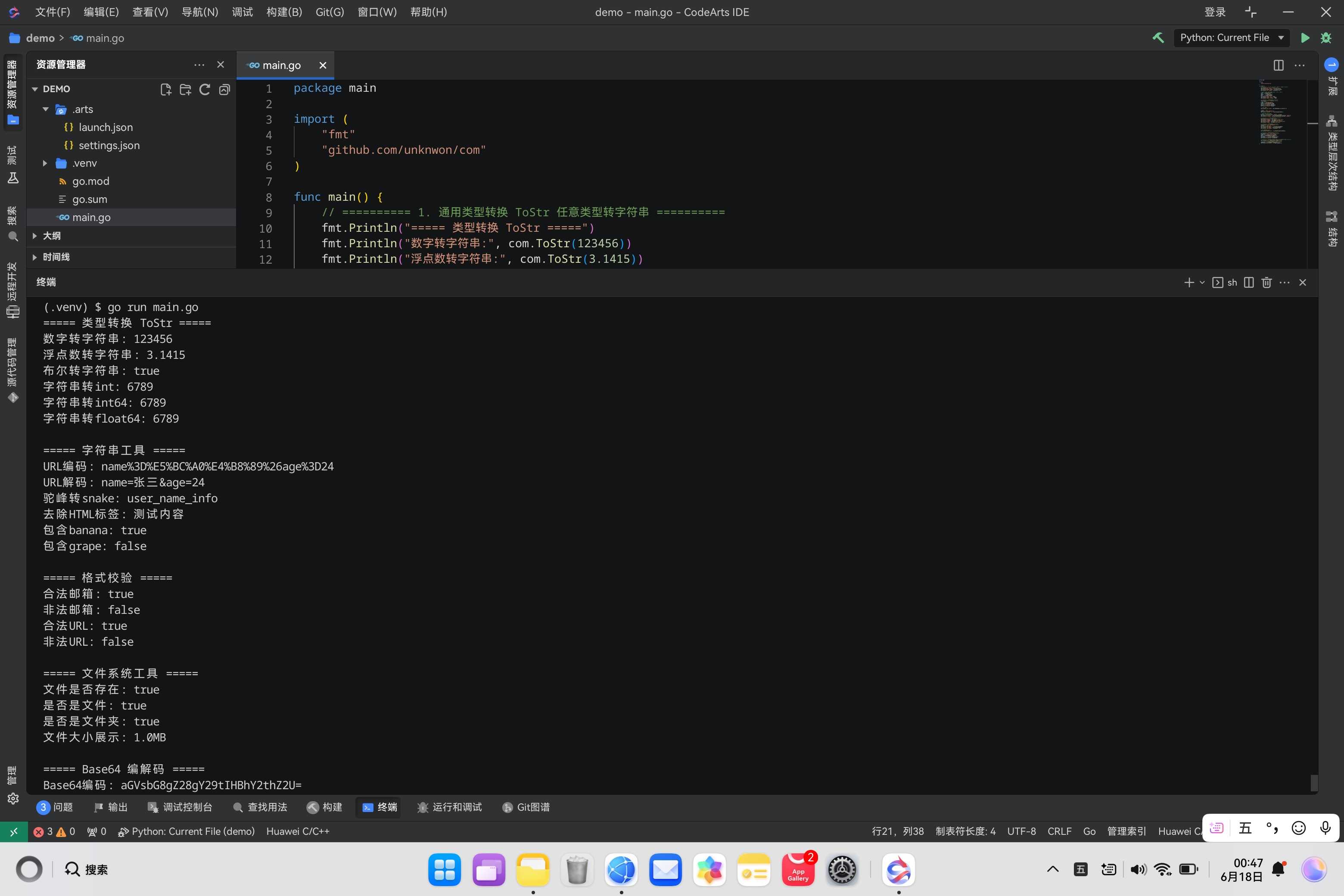
Task: Click the Go language mode in the status bar
Action: [1089, 831]
